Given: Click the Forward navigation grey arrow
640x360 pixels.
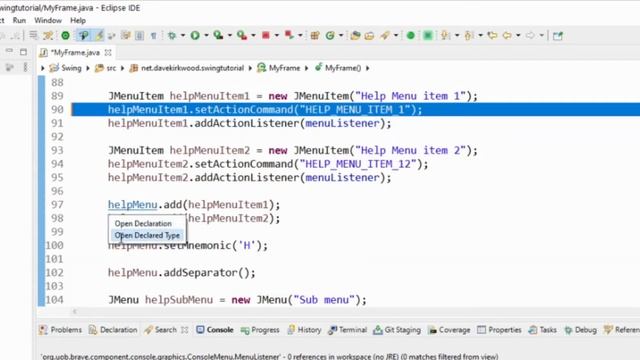Looking at the screenshot, I should coord(530,36).
